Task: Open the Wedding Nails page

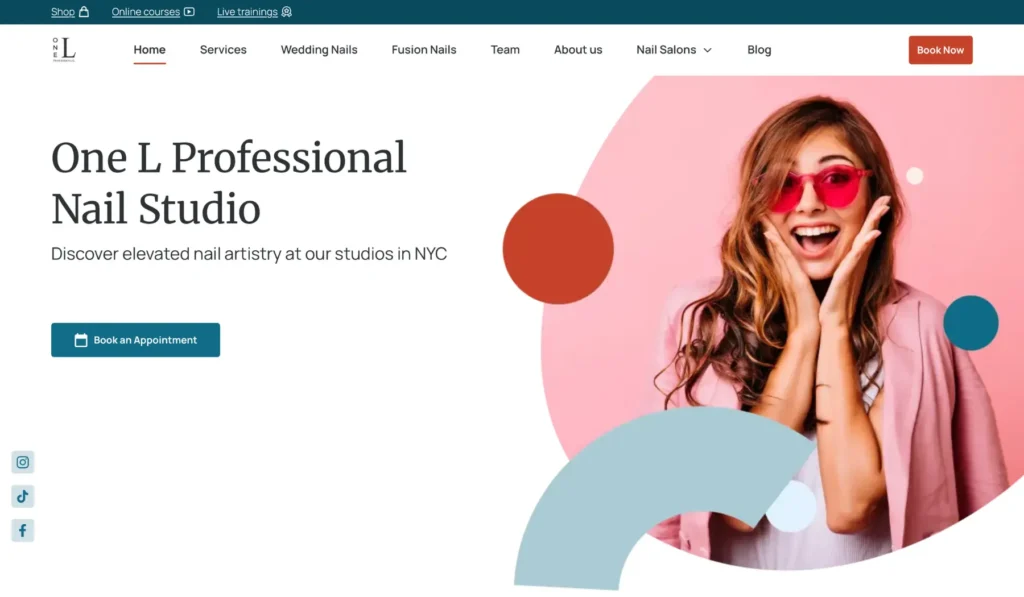Action: click(319, 50)
